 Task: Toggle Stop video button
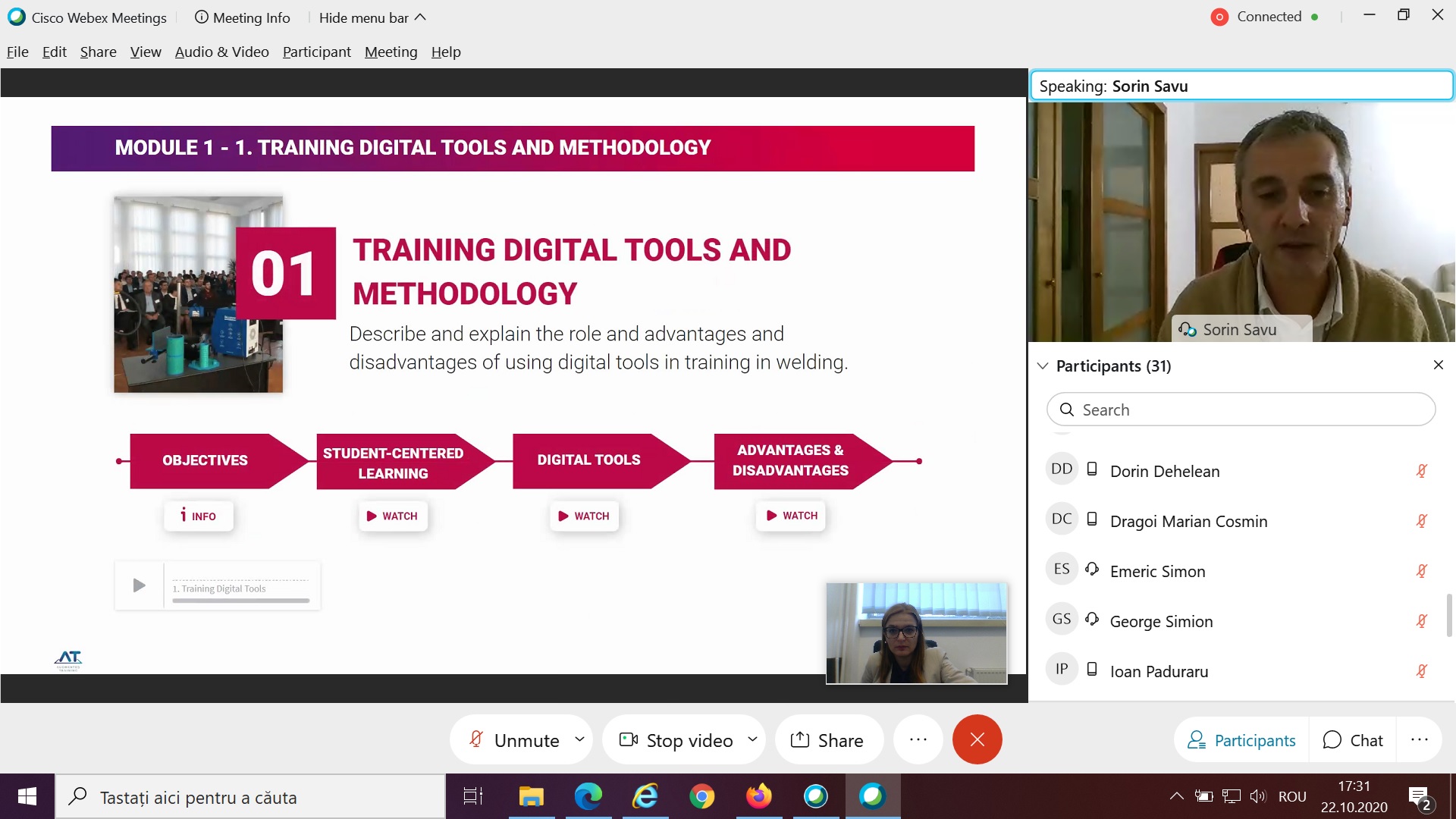[676, 740]
